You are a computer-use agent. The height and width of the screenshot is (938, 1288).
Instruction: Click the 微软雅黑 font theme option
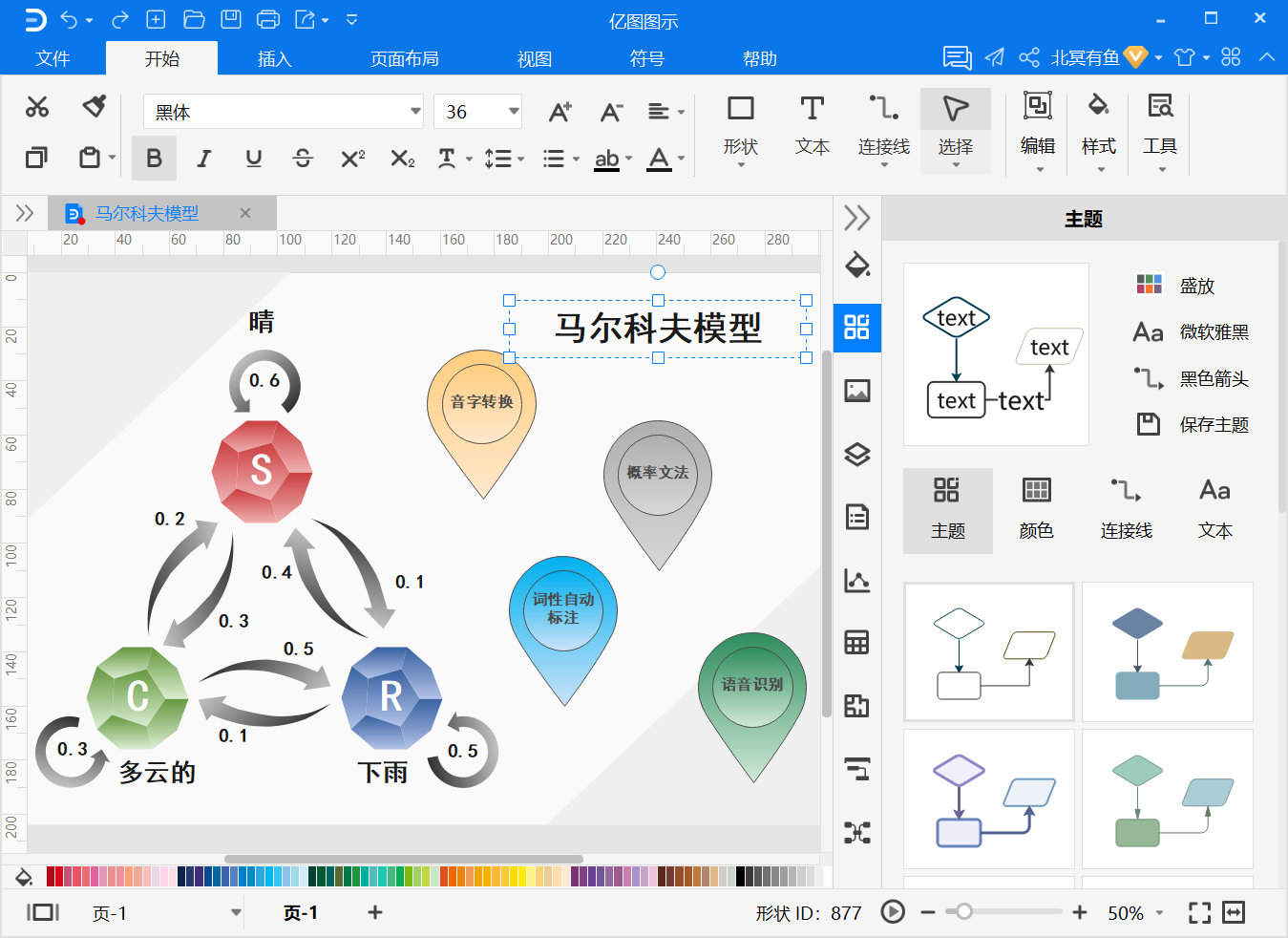tap(1191, 332)
